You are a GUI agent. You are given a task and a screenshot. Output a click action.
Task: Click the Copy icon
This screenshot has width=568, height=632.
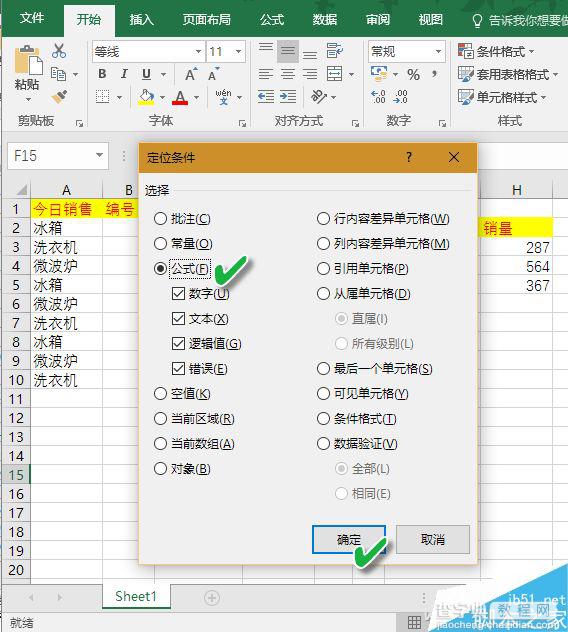[58, 74]
